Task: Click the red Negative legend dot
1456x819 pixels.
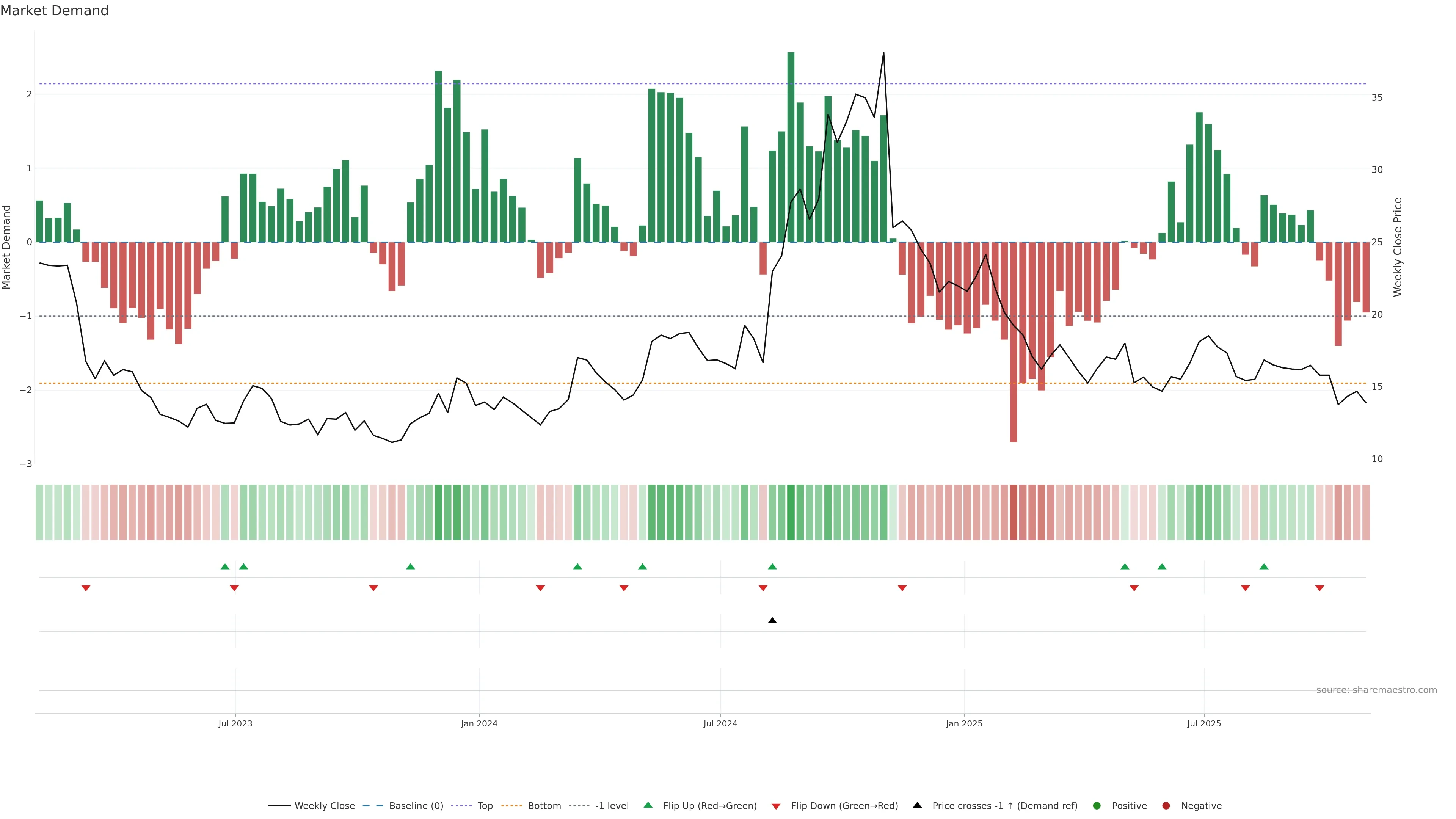Action: [1166, 805]
